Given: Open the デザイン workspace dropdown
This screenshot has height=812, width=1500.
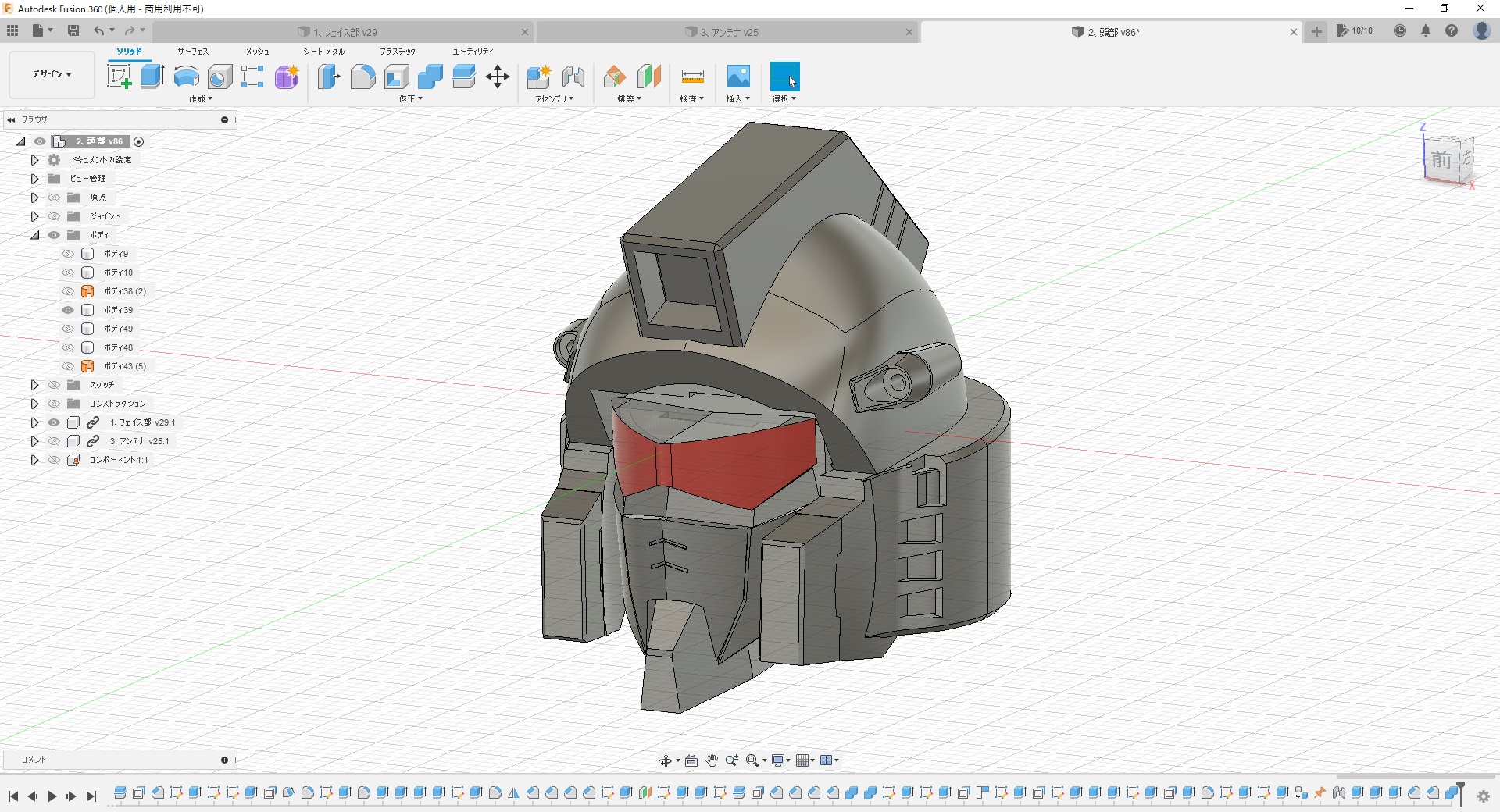Looking at the screenshot, I should [52, 74].
